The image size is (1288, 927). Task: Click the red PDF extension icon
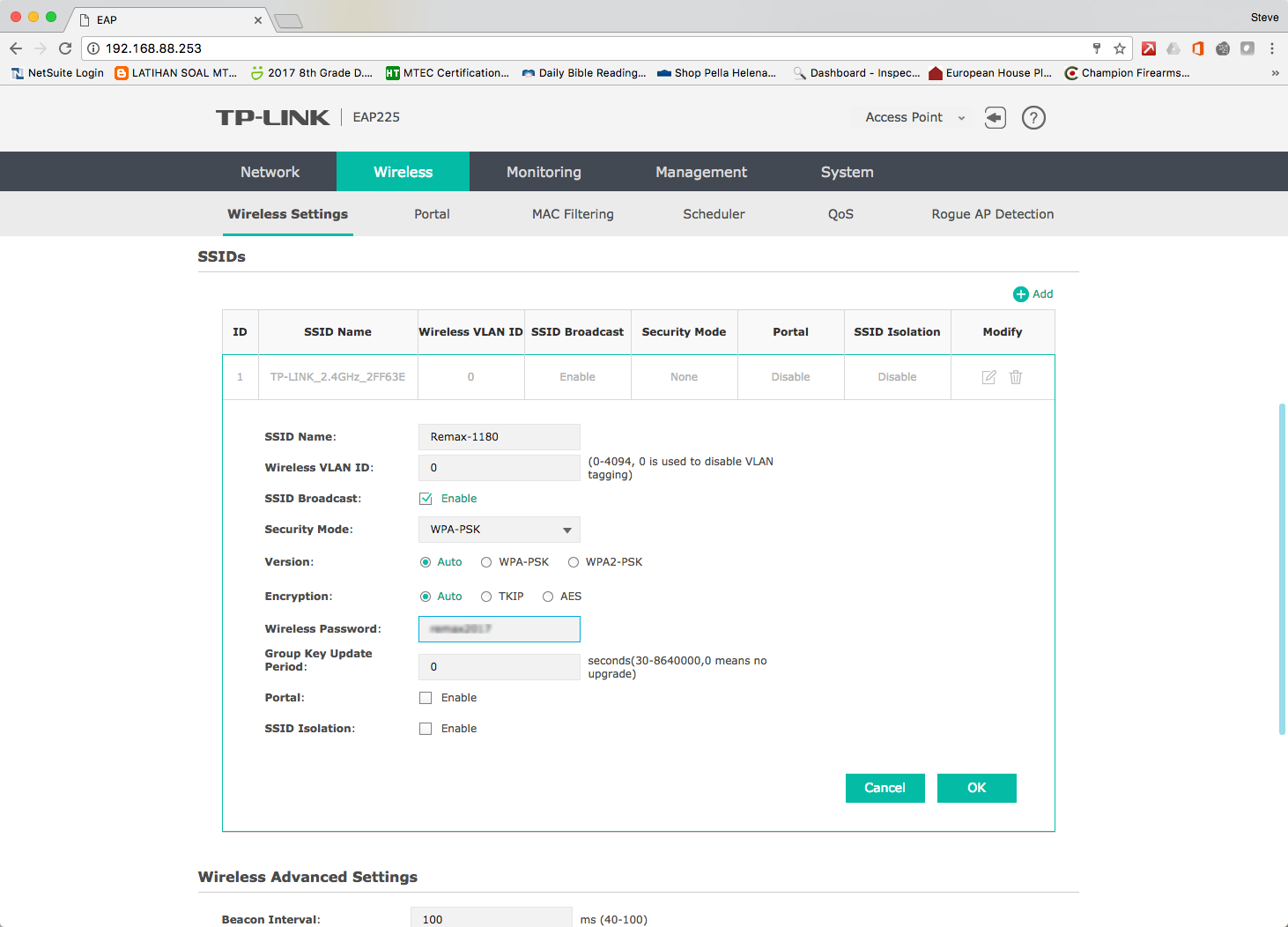point(1149,48)
